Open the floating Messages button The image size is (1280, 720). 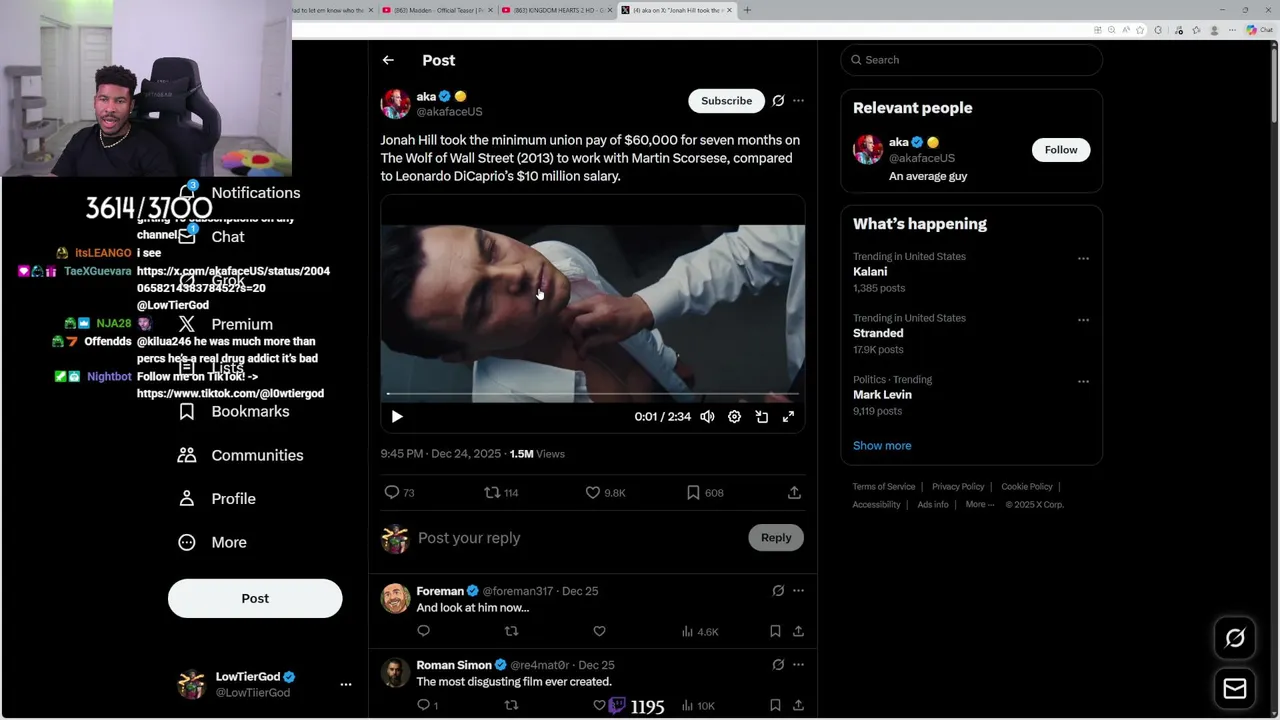pos(1235,689)
